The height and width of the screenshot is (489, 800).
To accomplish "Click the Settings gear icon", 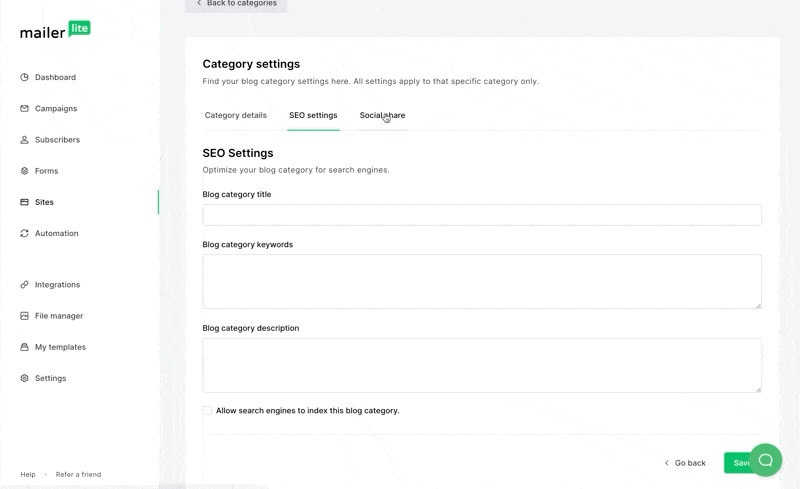I will tap(25, 378).
